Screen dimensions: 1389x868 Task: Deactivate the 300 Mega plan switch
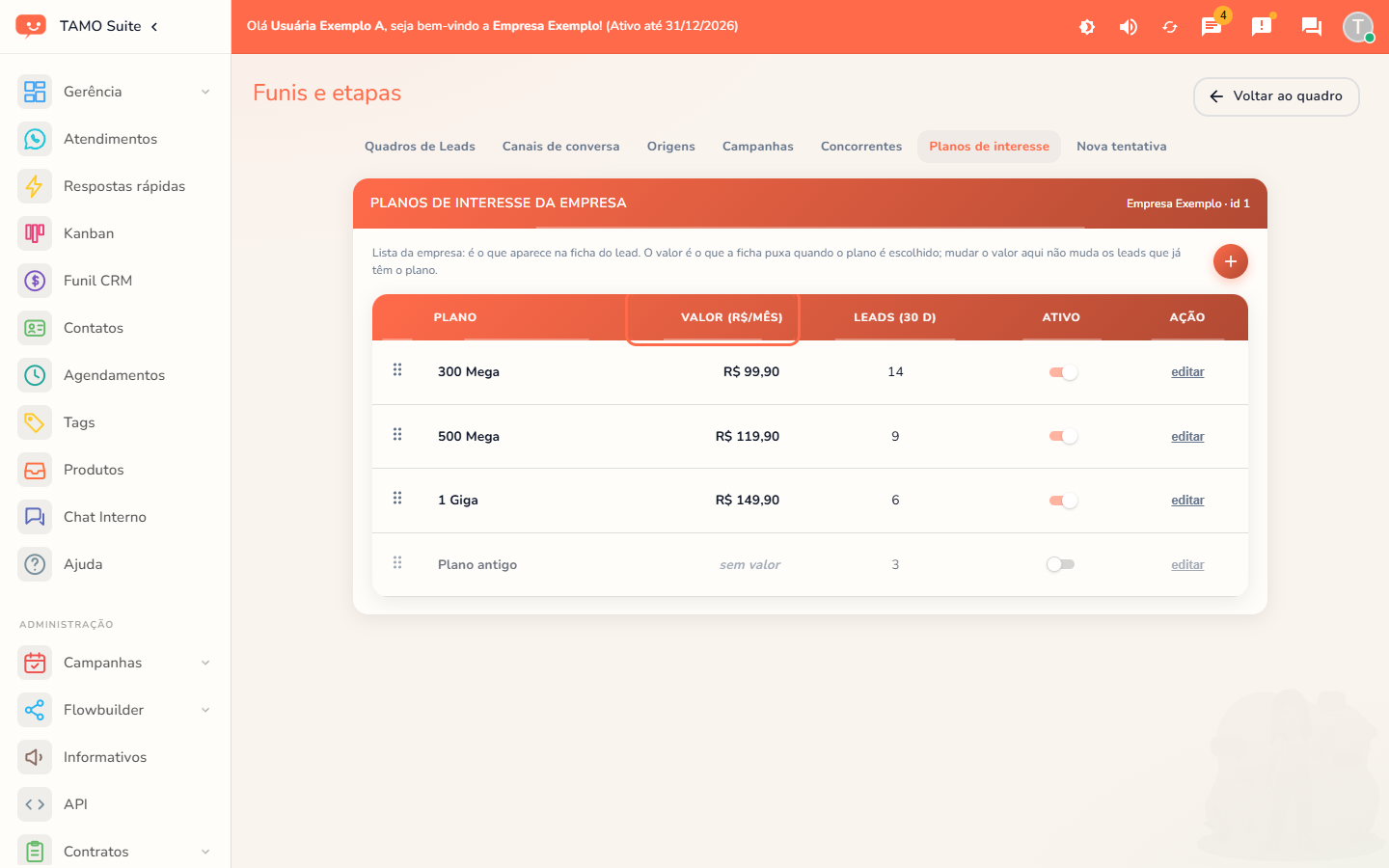pos(1063,372)
